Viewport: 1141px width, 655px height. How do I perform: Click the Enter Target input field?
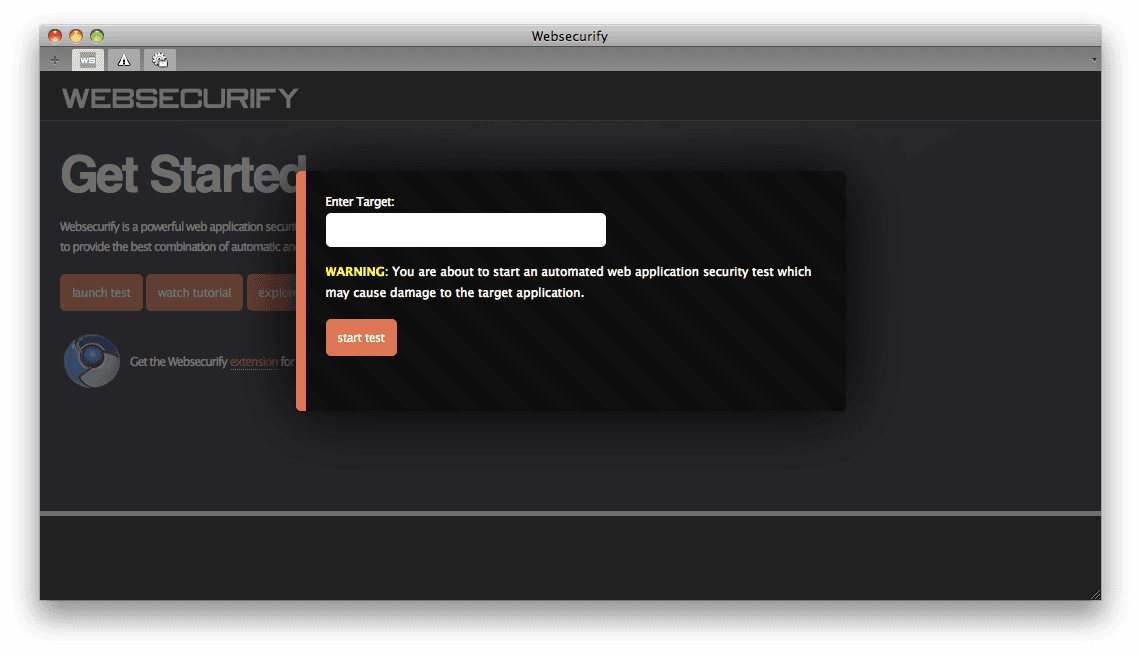(466, 230)
